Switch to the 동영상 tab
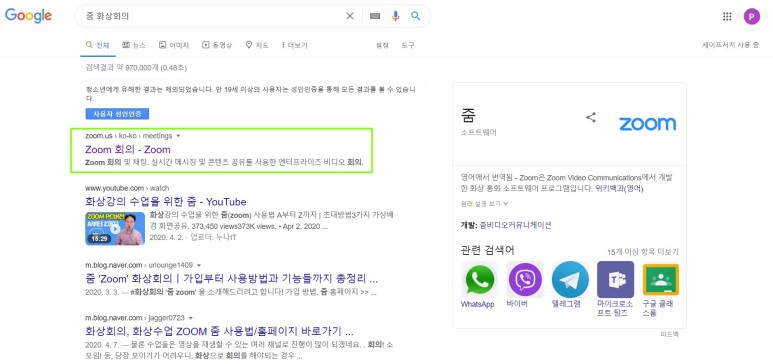The width and height of the screenshot is (773, 364). pyautogui.click(x=217, y=45)
